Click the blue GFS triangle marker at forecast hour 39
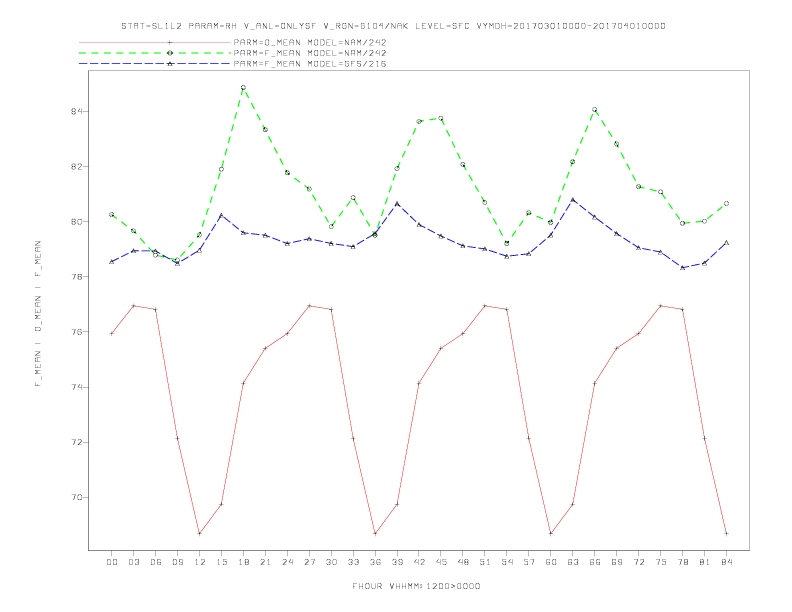792x612 pixels. (x=397, y=204)
